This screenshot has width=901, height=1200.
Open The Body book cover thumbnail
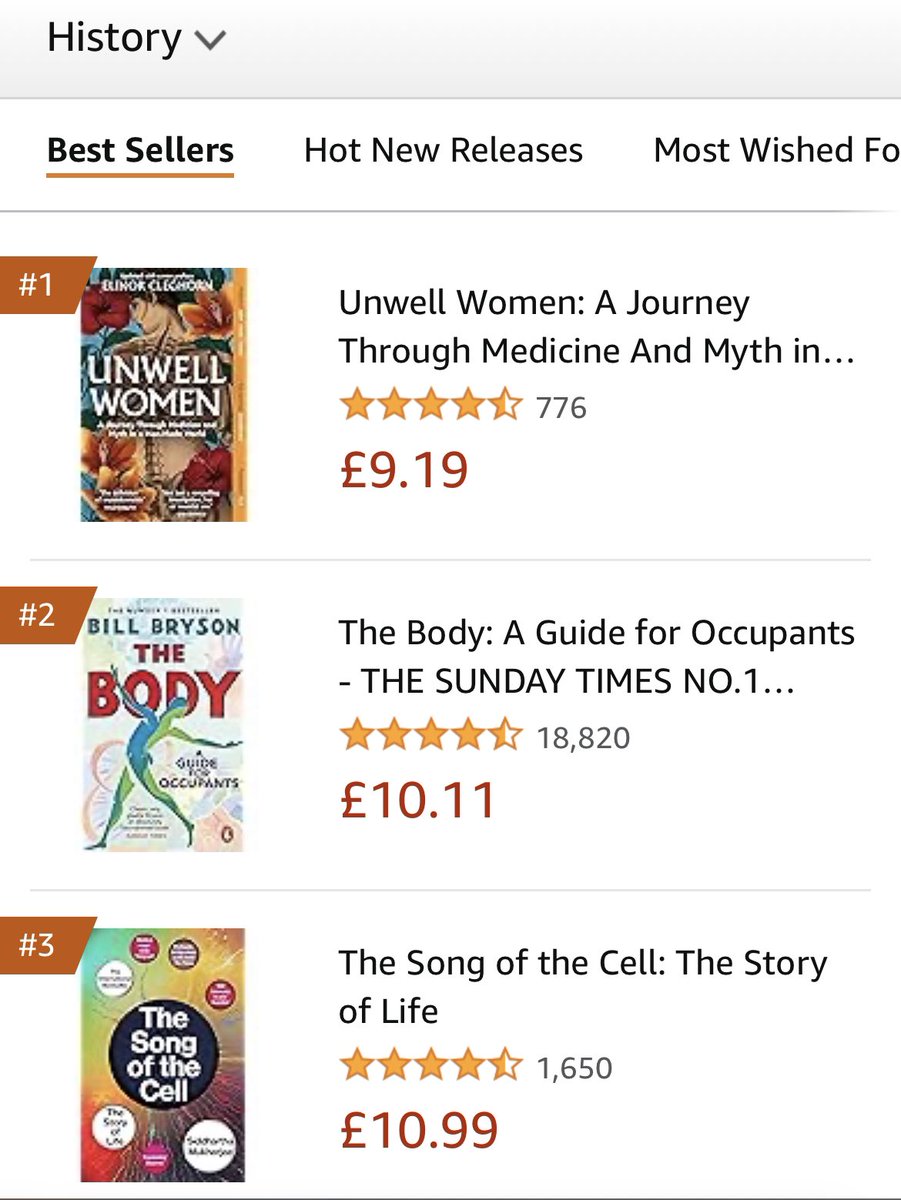pos(164,724)
